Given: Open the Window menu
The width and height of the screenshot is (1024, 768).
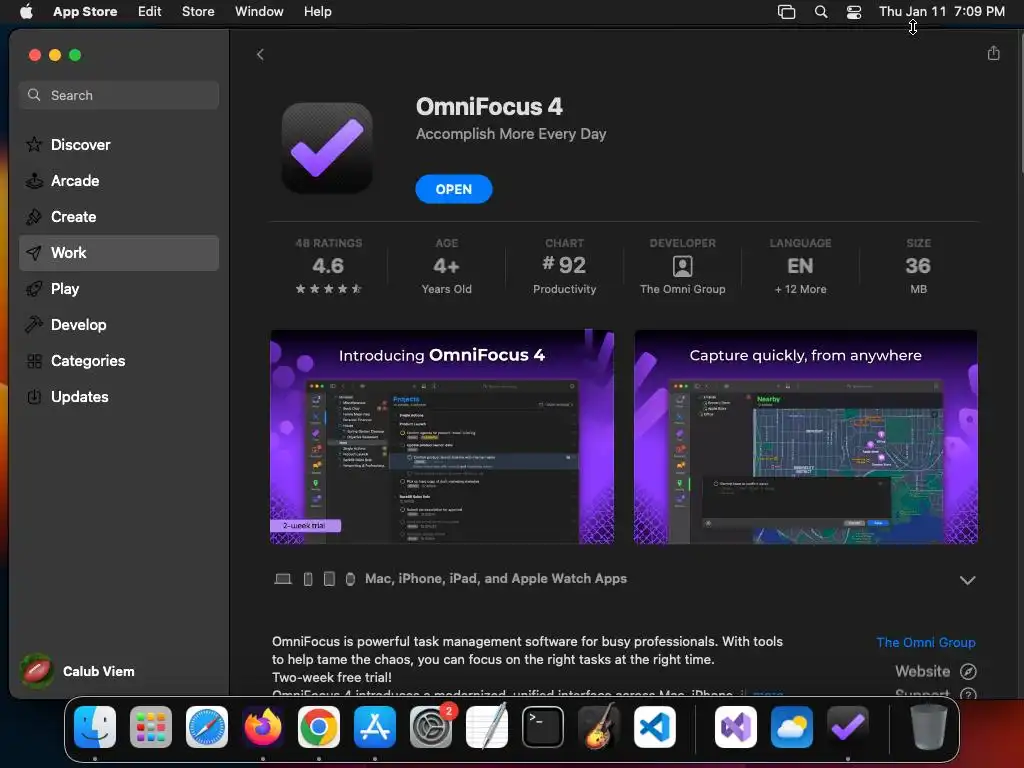Looking at the screenshot, I should [259, 12].
